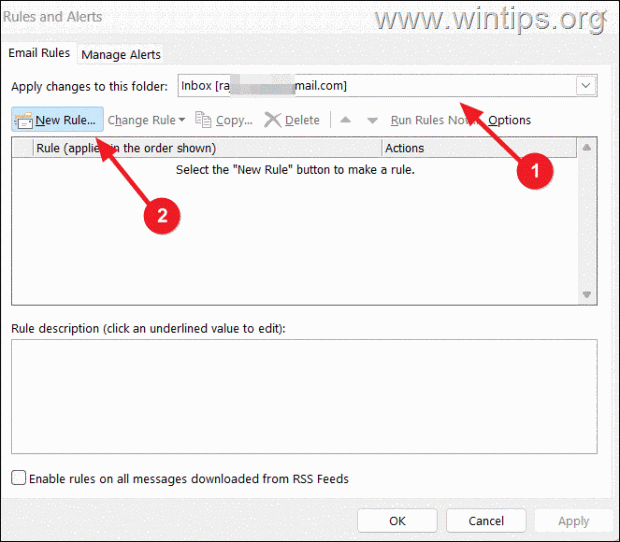Click the Actions column header
The image size is (620, 542).
(x=479, y=148)
